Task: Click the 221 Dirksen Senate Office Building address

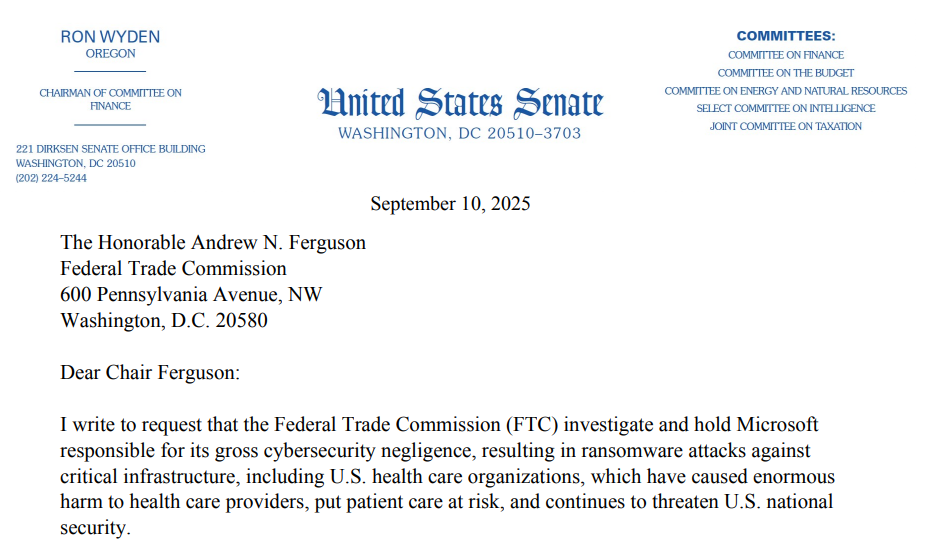Action: coord(111,149)
